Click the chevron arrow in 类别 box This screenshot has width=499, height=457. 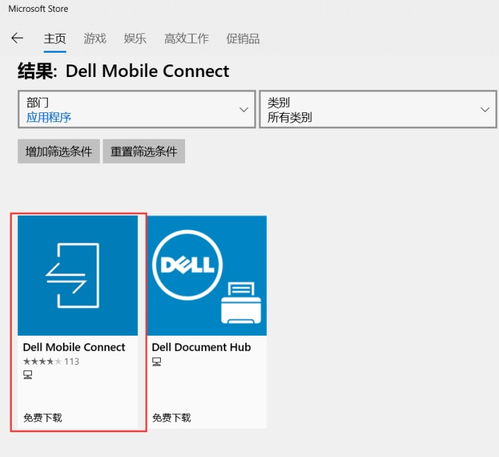tap(485, 110)
